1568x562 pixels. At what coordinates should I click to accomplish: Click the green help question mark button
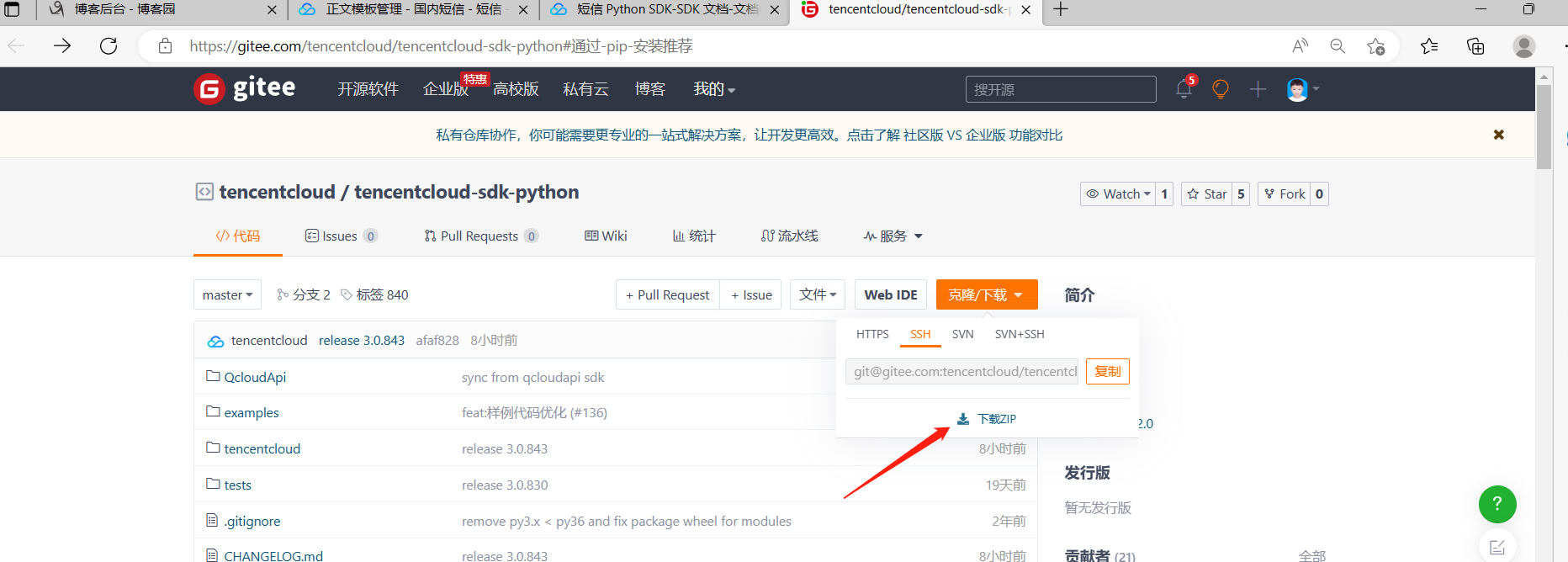(1497, 504)
